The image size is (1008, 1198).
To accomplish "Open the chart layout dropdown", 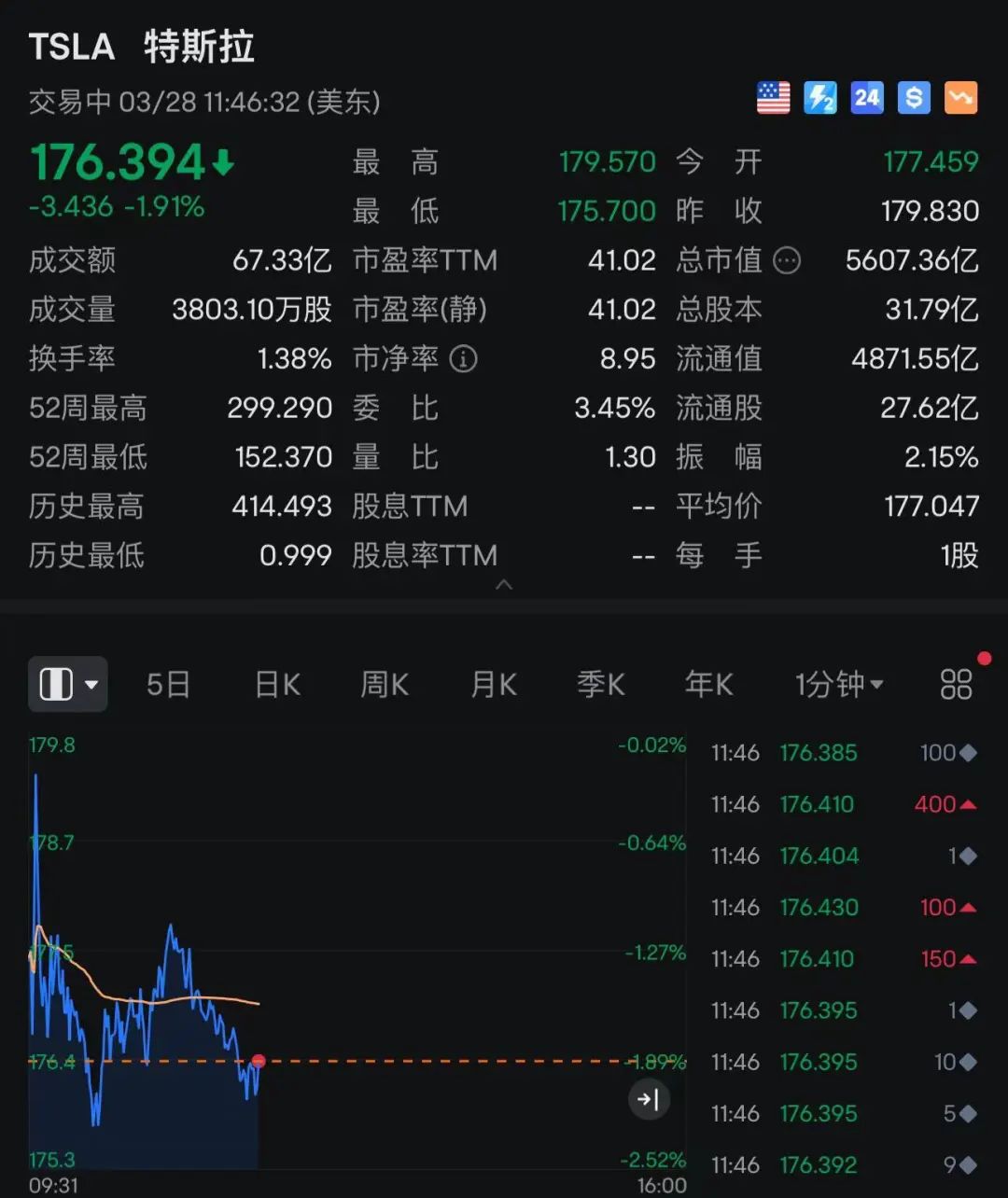I will (x=68, y=685).
